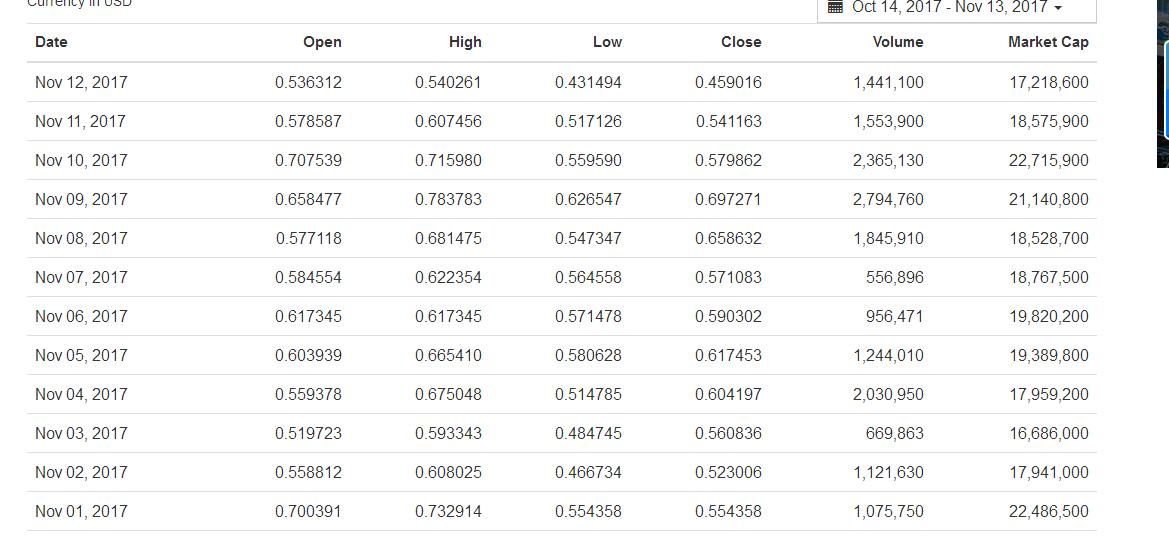Select the 0.431494 low value

(588, 82)
